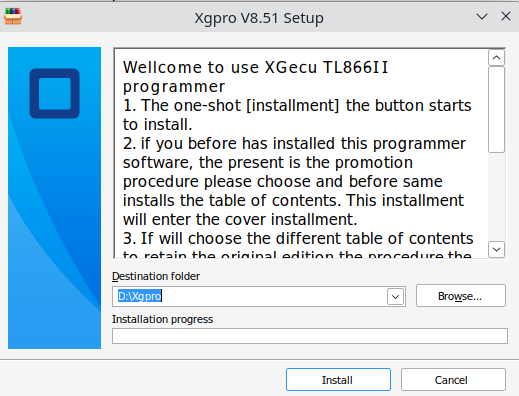The image size is (519, 396).
Task: Expand the destination folder dropdown
Action: coord(395,296)
